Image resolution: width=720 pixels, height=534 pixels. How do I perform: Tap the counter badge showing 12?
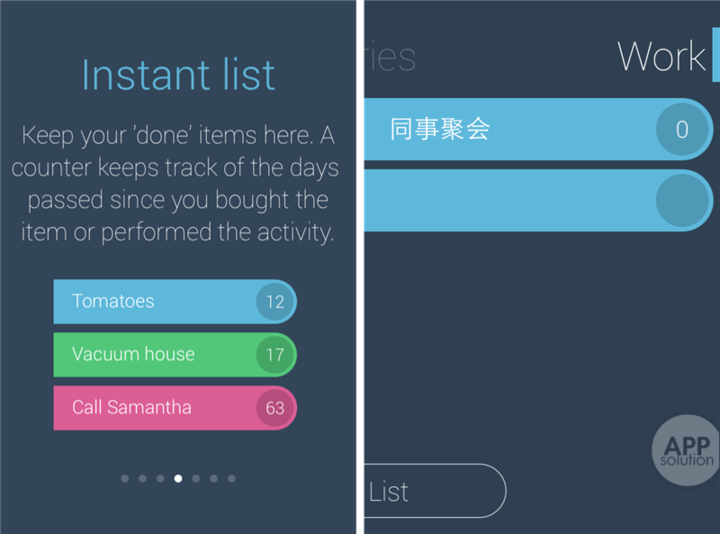tap(275, 301)
